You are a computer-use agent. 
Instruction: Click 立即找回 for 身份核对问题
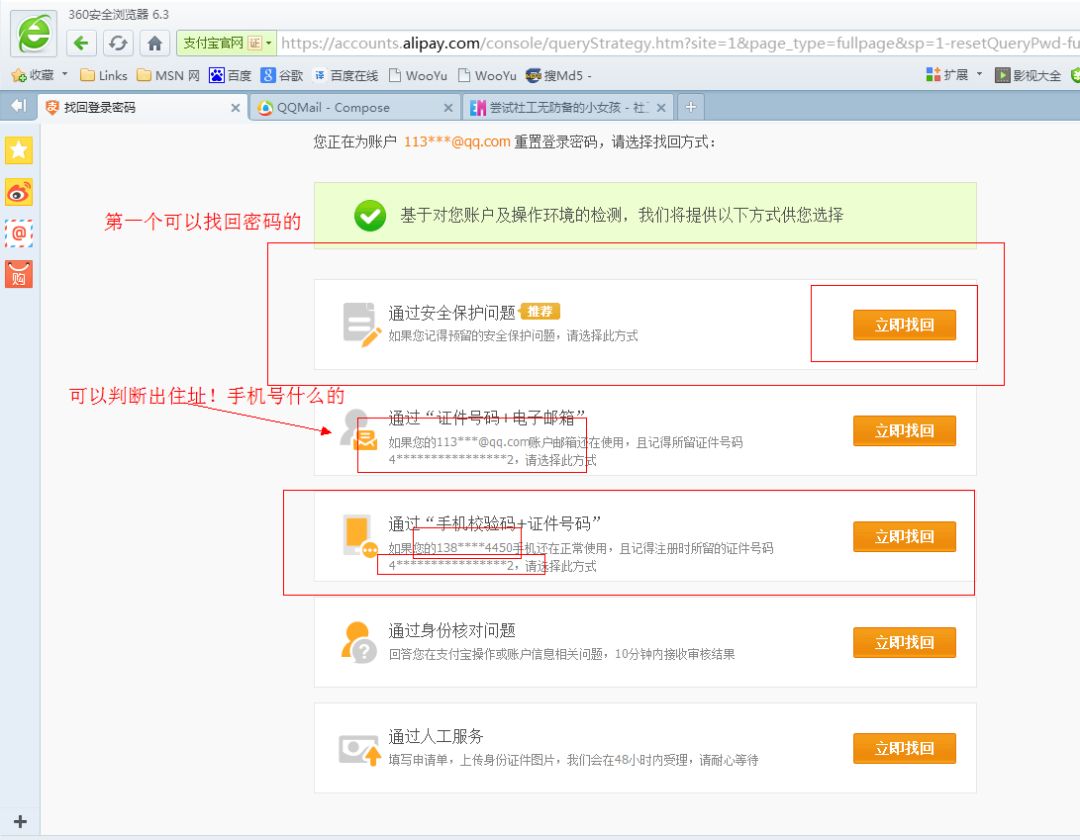click(x=904, y=642)
